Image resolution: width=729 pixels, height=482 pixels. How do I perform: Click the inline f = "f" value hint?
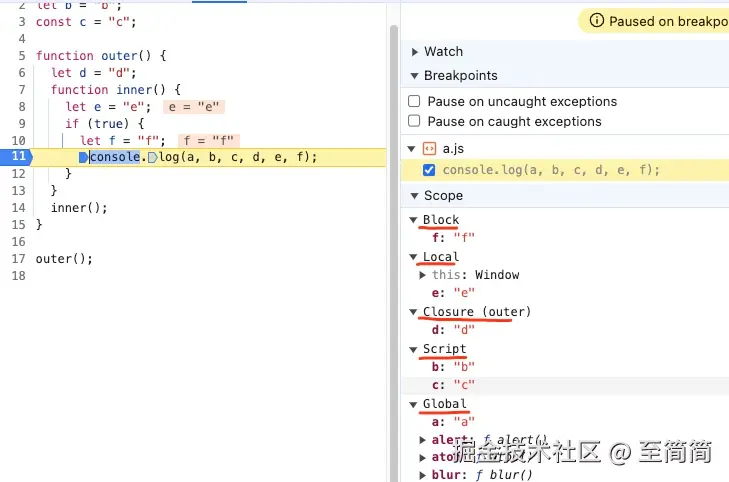click(209, 140)
